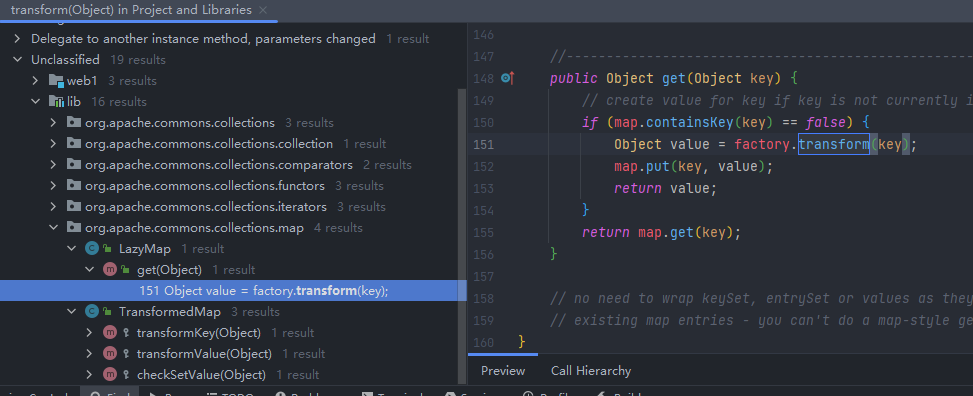Click line number 151 in the gutter
Screen dimensions: 973x396
pos(483,145)
